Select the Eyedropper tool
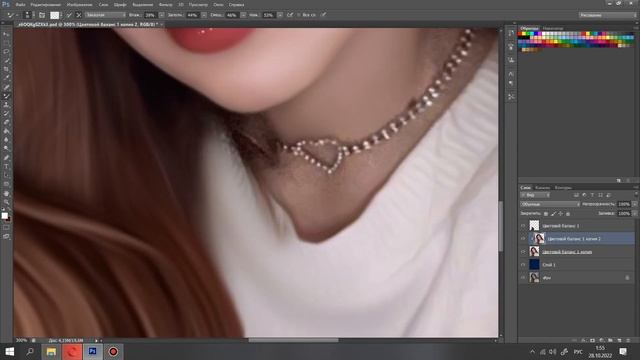 coord(6,78)
